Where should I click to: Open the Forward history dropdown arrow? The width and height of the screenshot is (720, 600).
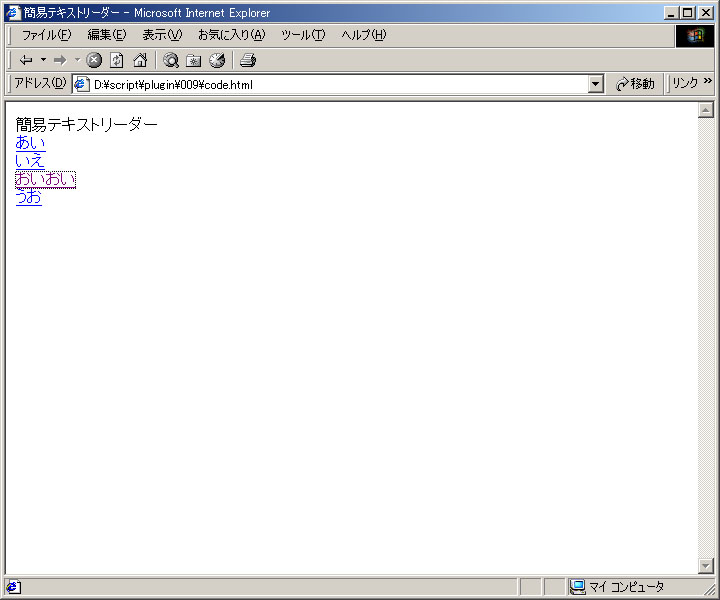[x=78, y=60]
